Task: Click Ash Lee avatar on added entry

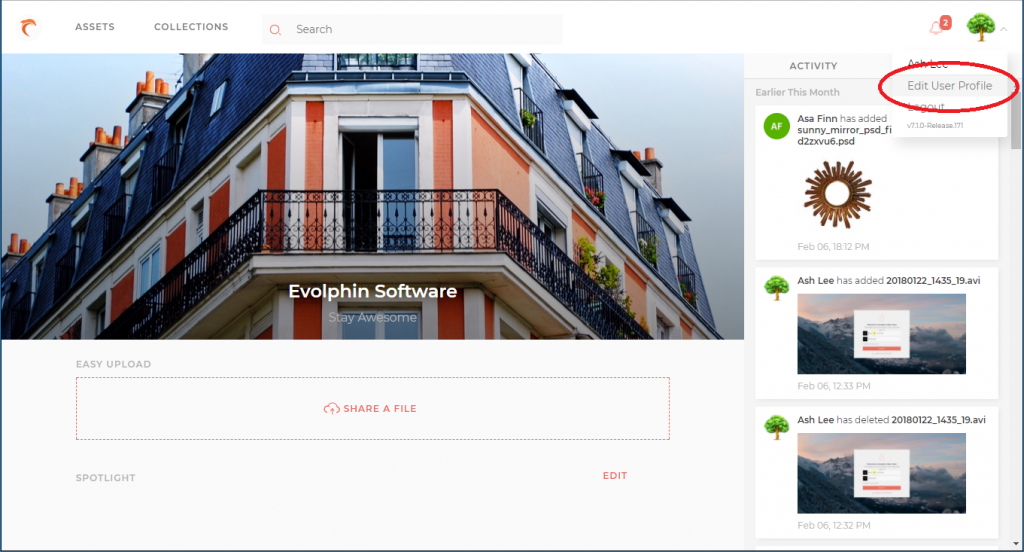Action: [776, 287]
